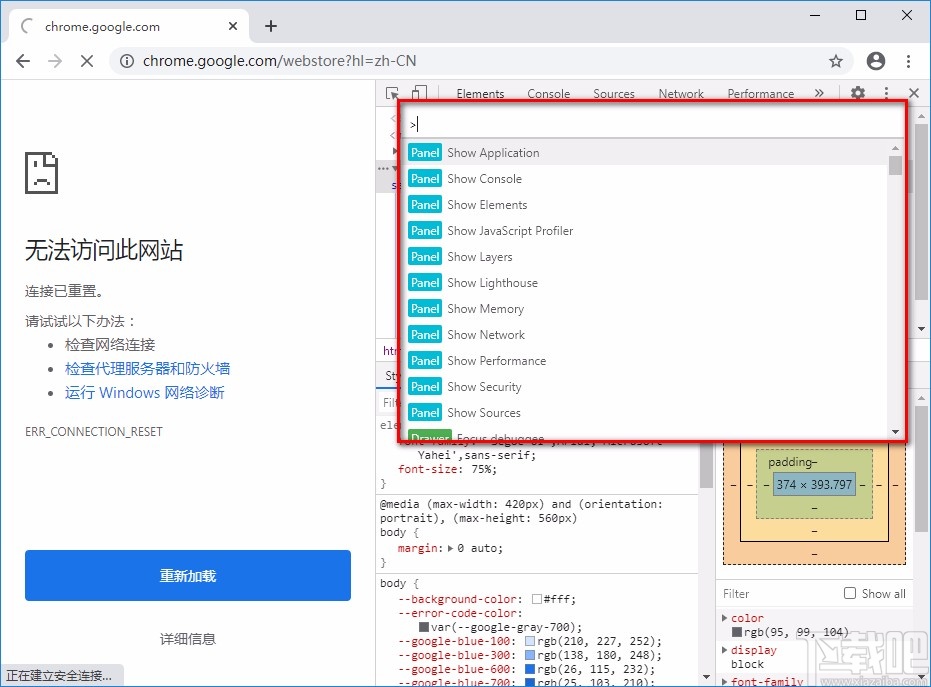Select Show Network from the command menu
Image resolution: width=931 pixels, height=687 pixels.
tap(487, 334)
